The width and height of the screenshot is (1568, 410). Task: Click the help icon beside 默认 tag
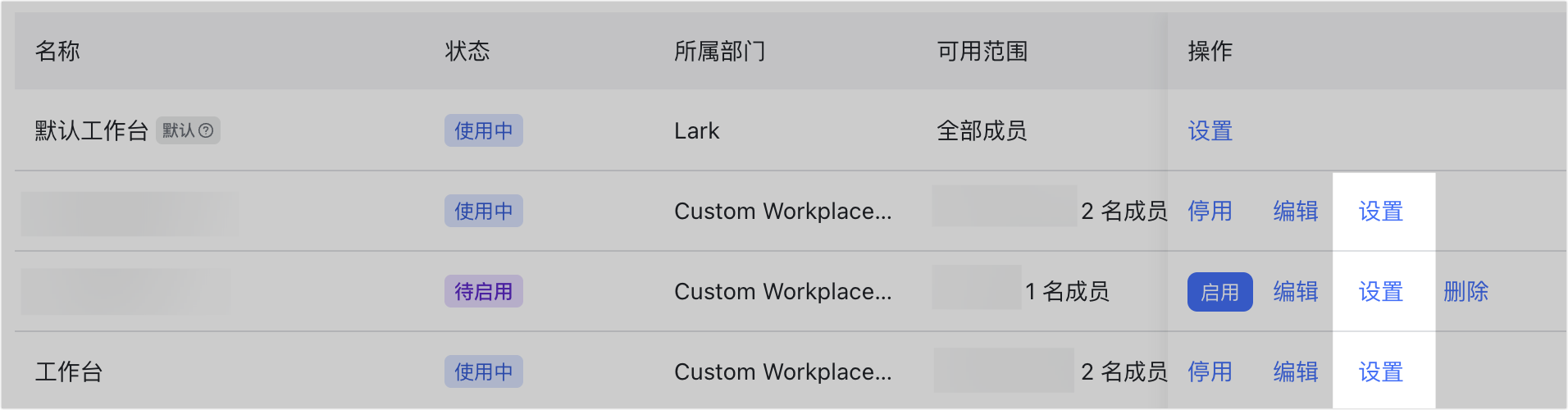coord(206,130)
